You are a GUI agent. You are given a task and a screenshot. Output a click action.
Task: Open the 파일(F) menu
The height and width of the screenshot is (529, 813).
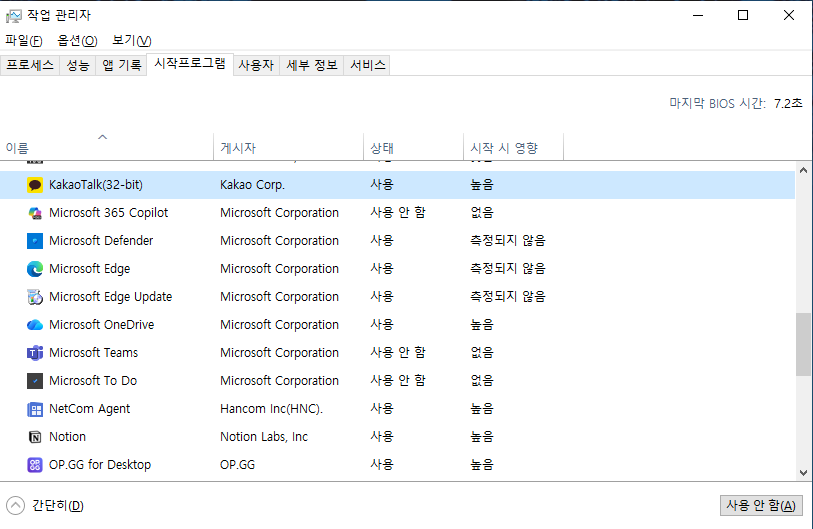click(x=23, y=40)
